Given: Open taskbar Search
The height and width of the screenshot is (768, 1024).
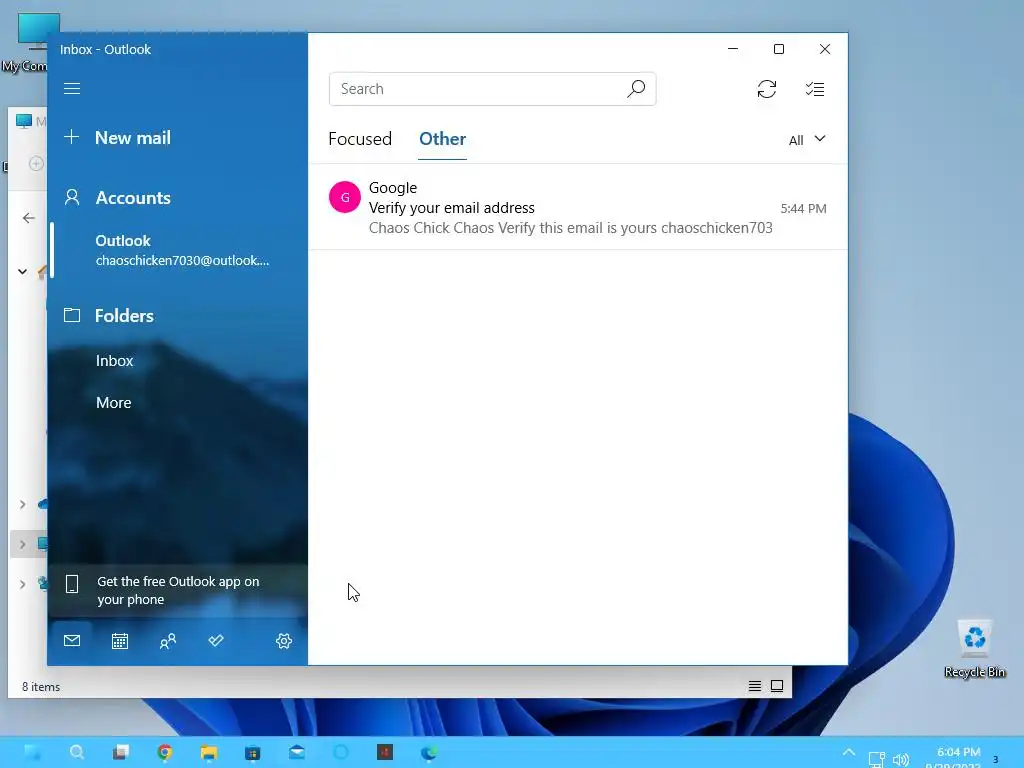Looking at the screenshot, I should tap(76, 752).
